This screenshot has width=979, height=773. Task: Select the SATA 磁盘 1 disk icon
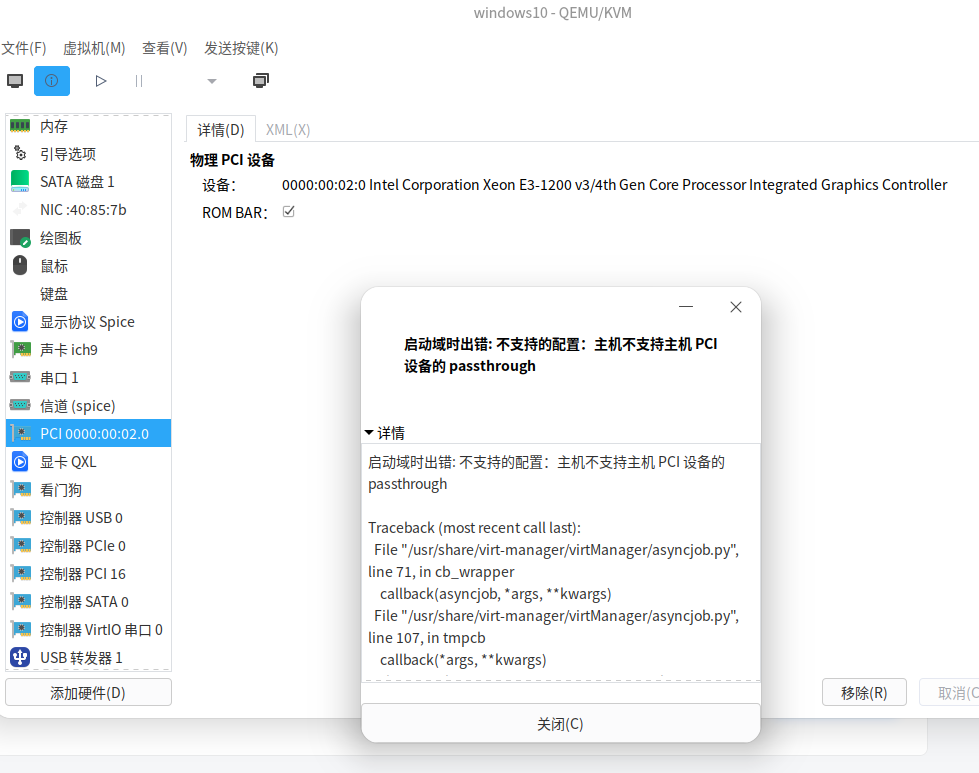pyautogui.click(x=20, y=182)
